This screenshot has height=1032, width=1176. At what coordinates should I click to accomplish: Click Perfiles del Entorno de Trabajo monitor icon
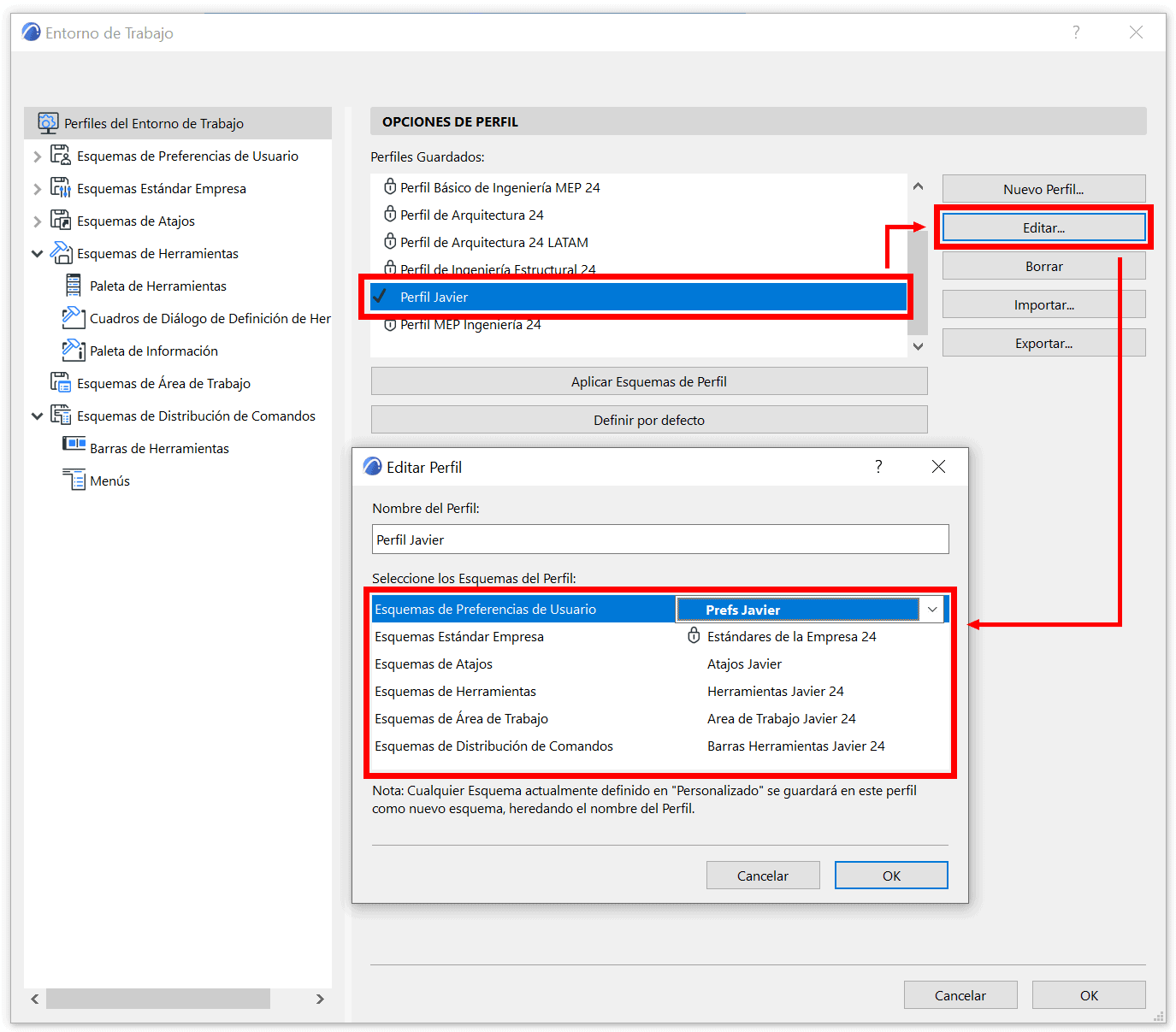click(47, 121)
